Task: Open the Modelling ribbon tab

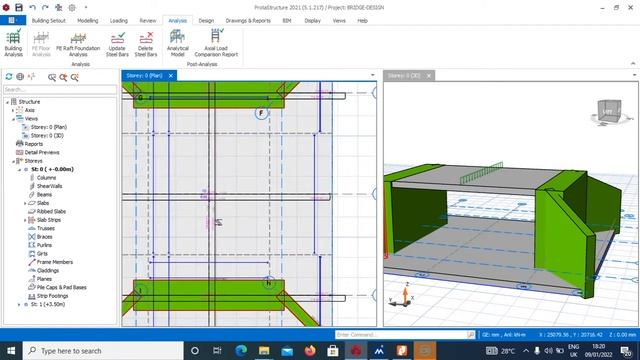Action: [x=88, y=20]
